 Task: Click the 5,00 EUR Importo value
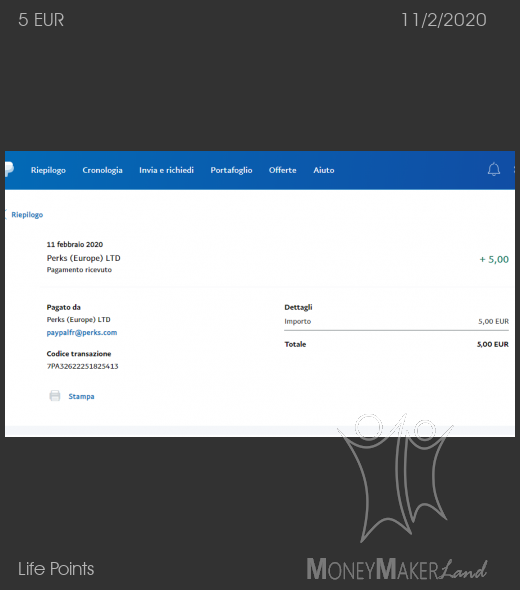[x=494, y=321]
